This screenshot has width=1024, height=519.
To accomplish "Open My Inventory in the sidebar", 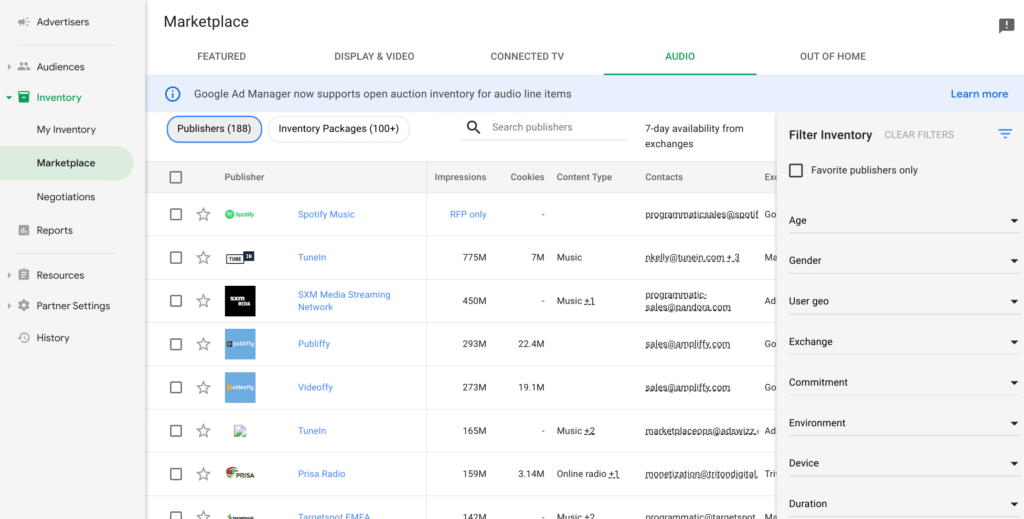I will coord(66,130).
